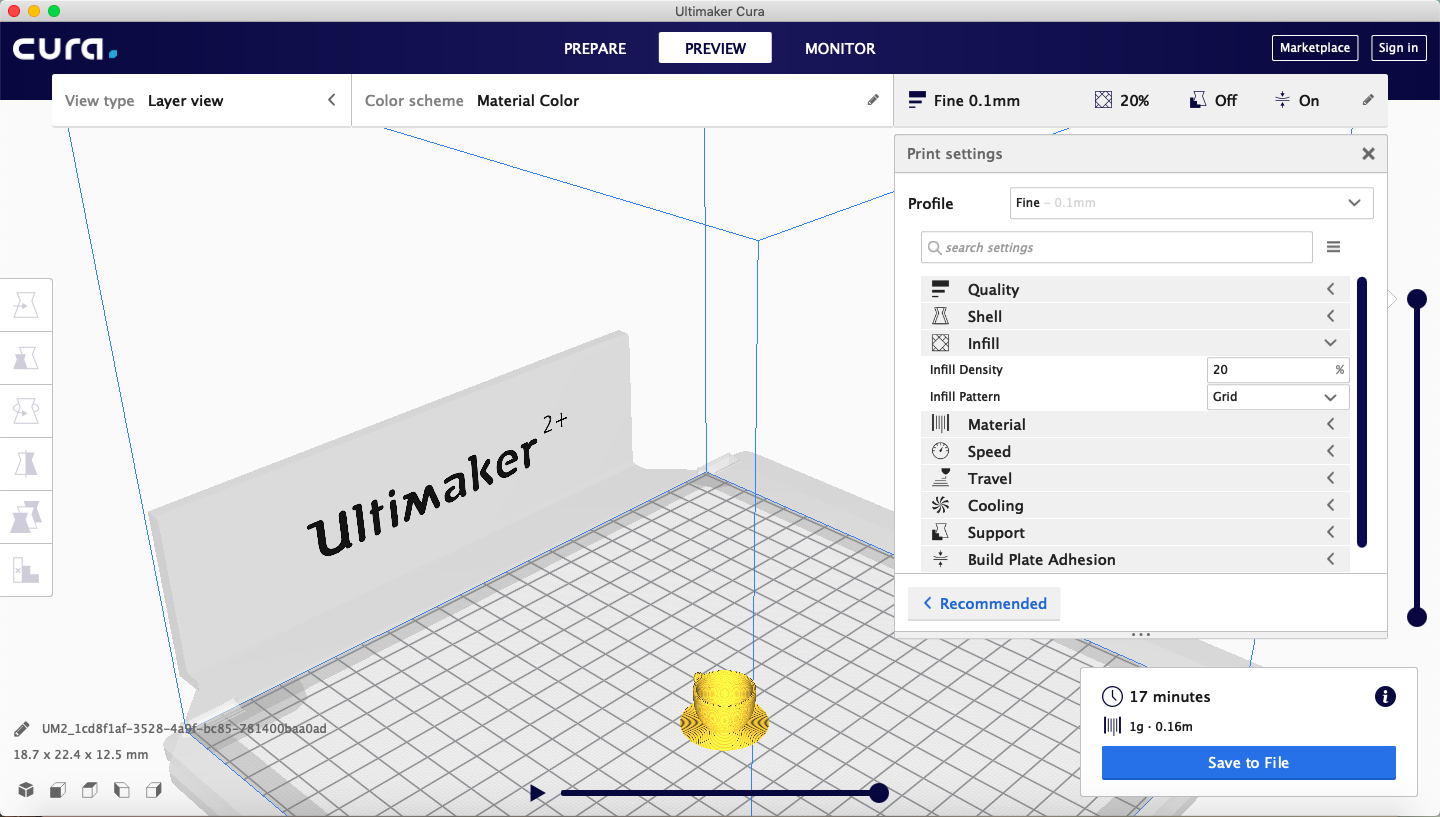Click the simulation path slider handle
This screenshot has height=817, width=1440.
coord(879,793)
